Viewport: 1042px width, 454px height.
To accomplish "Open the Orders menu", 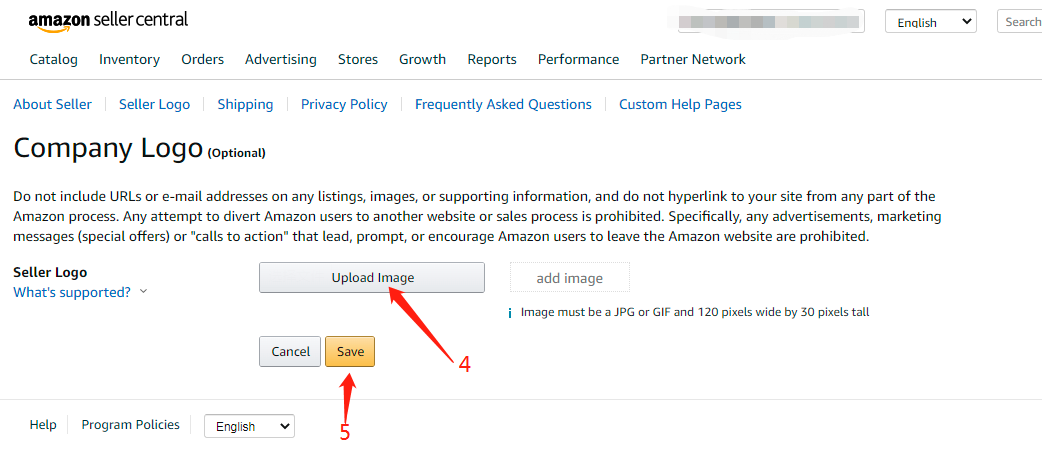I will tap(202, 59).
